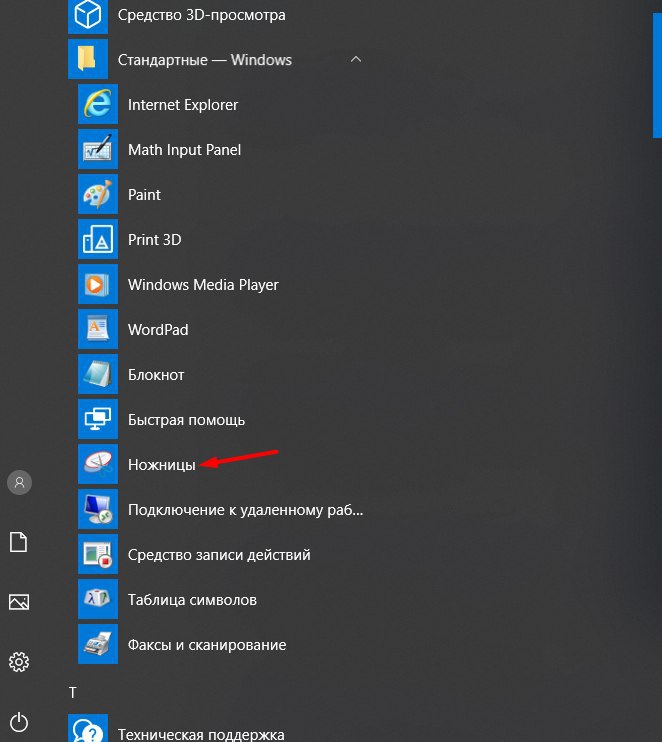Select the Таблица символов label
The width and height of the screenshot is (662, 742).
coord(192,600)
